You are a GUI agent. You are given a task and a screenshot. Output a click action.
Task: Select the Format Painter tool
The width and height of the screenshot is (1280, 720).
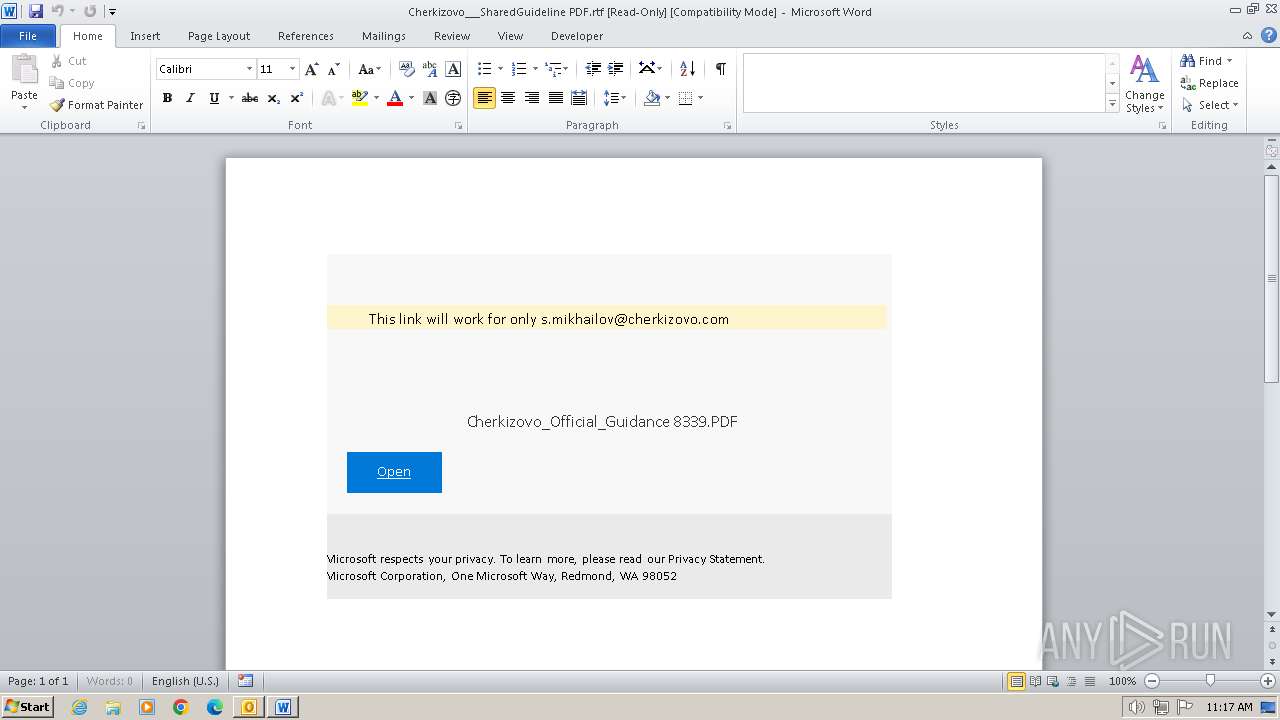[x=96, y=105]
